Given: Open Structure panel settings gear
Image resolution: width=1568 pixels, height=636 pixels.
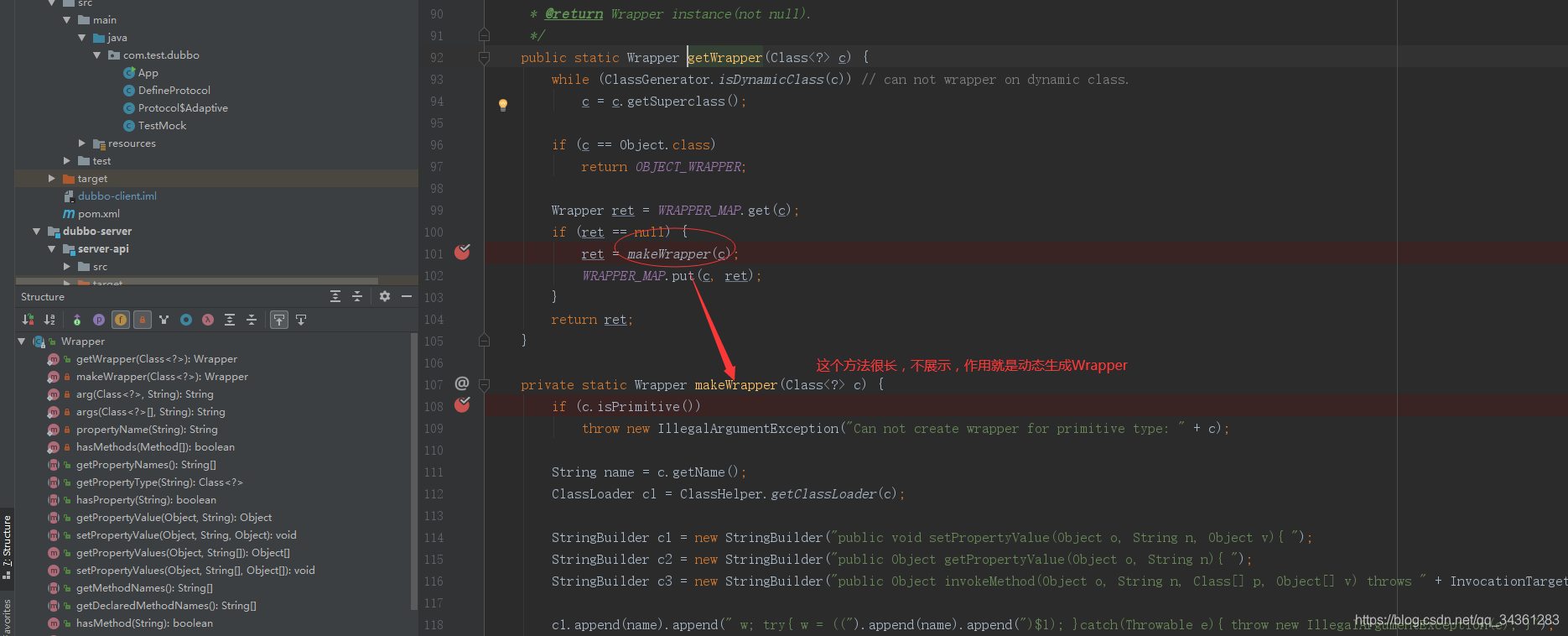Looking at the screenshot, I should coord(385,296).
